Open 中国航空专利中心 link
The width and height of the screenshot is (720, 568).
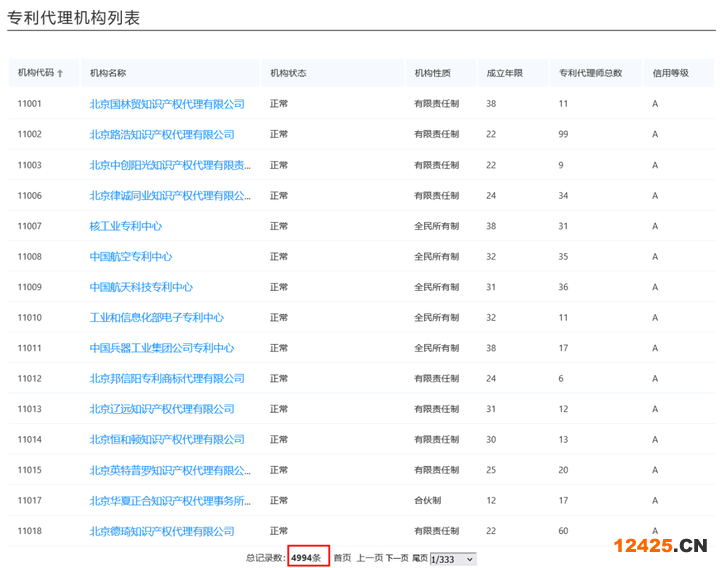click(131, 256)
